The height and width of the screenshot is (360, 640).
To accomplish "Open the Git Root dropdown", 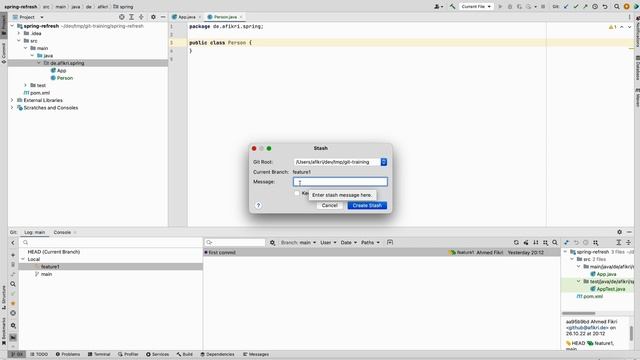I will click(384, 162).
